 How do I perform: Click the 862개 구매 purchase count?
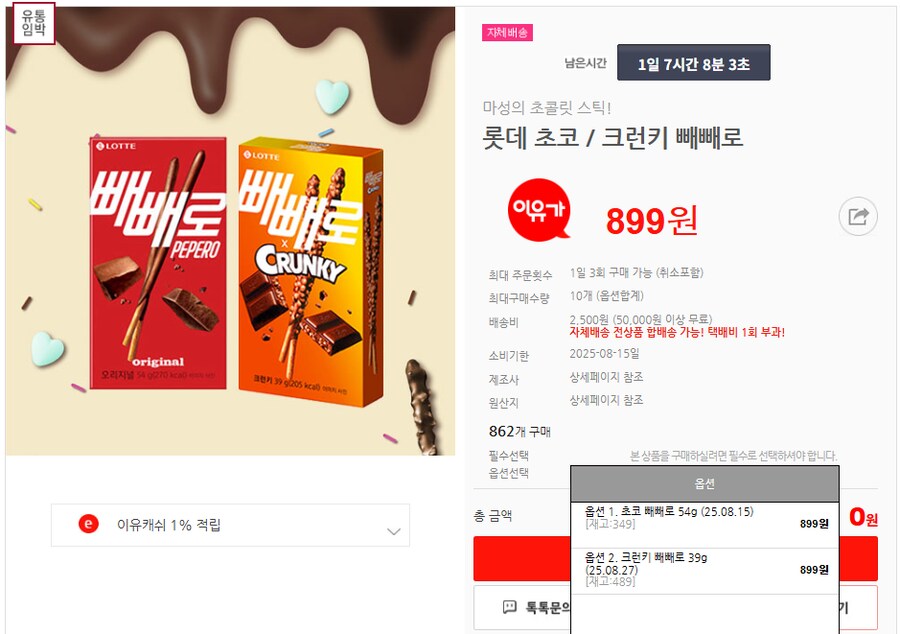point(519,431)
